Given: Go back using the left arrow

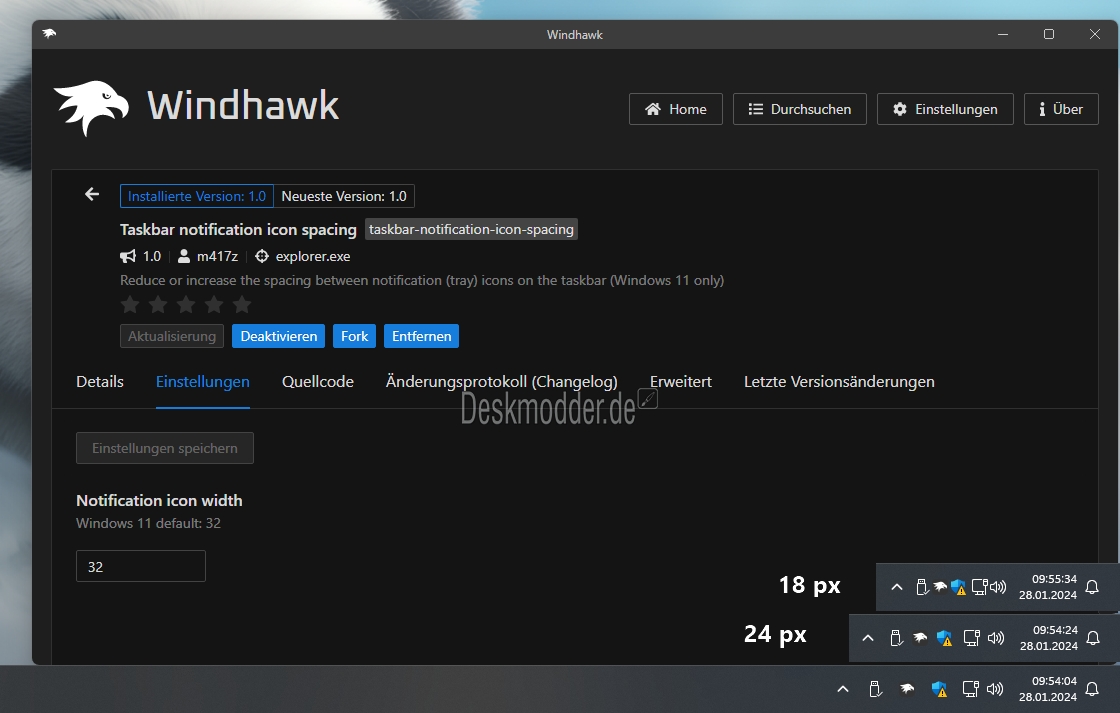Looking at the screenshot, I should coord(91,194).
